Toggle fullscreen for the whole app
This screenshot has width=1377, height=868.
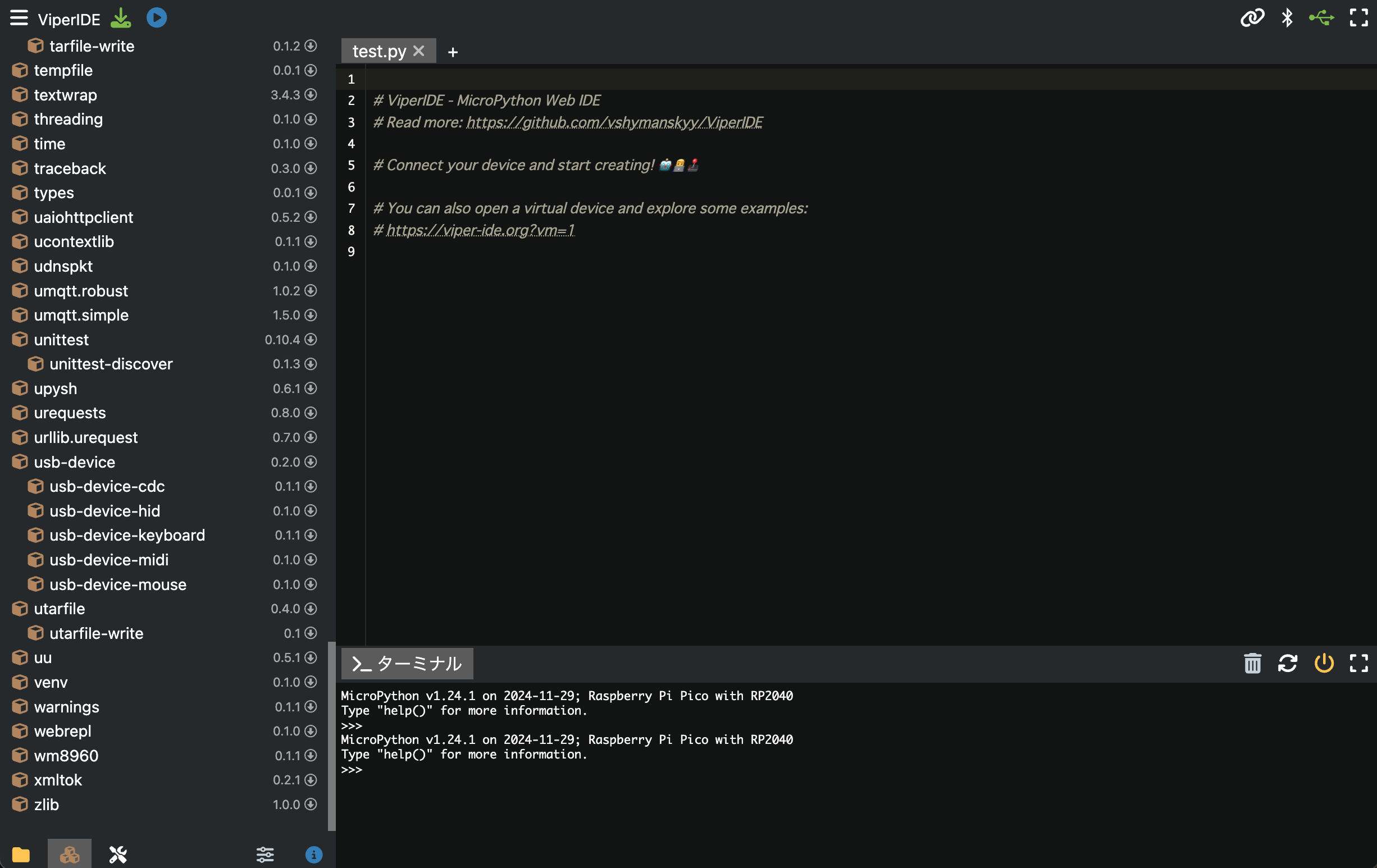point(1358,18)
